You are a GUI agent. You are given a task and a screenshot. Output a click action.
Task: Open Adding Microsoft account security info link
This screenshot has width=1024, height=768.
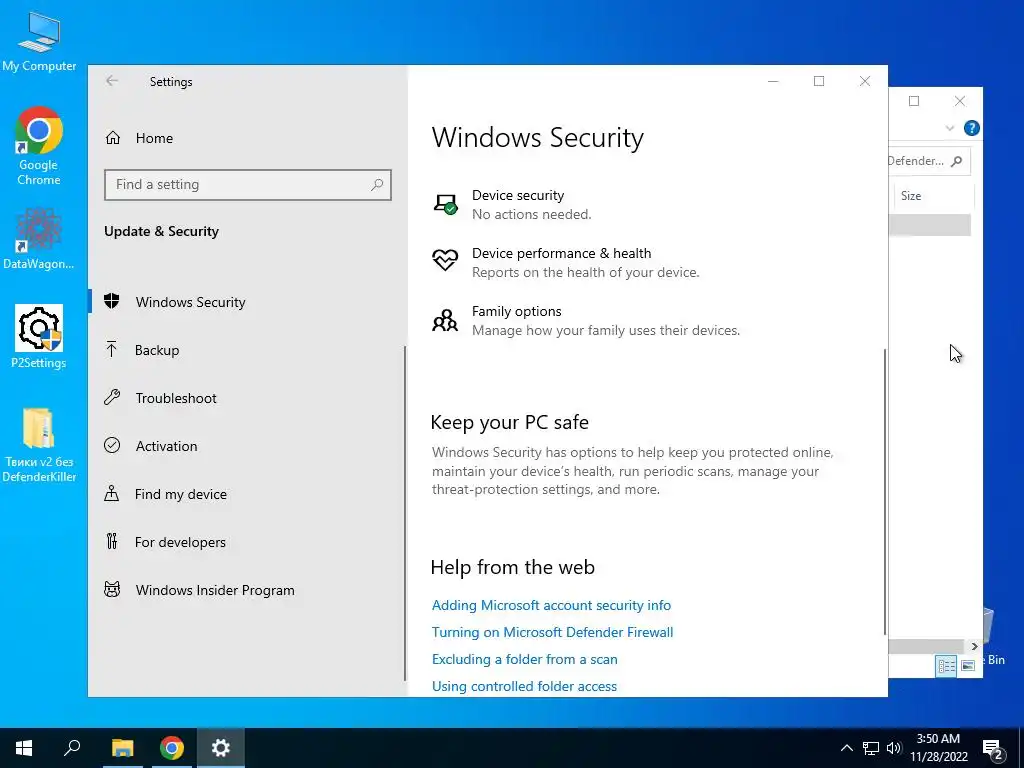pyautogui.click(x=551, y=605)
